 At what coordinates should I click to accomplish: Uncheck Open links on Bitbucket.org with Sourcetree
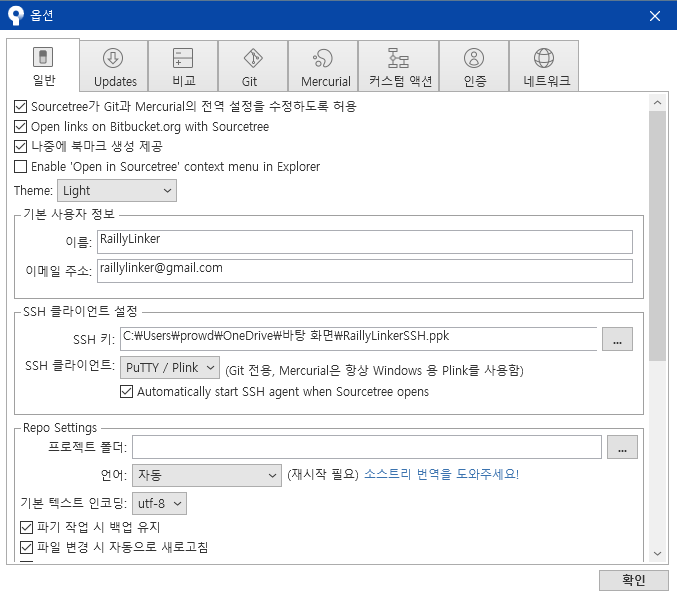pos(20,127)
